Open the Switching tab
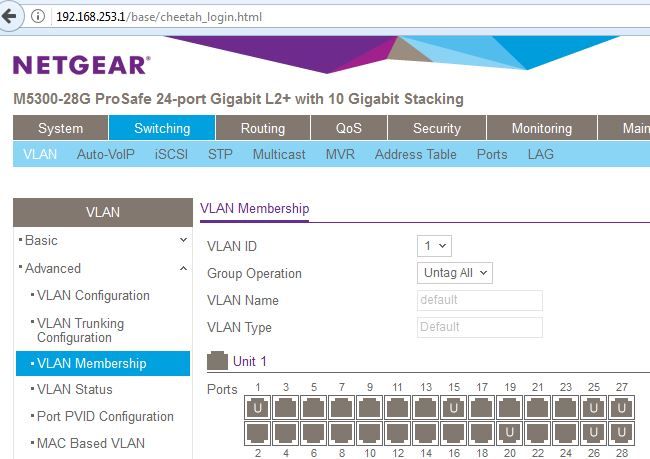This screenshot has height=459, width=650. (x=162, y=128)
